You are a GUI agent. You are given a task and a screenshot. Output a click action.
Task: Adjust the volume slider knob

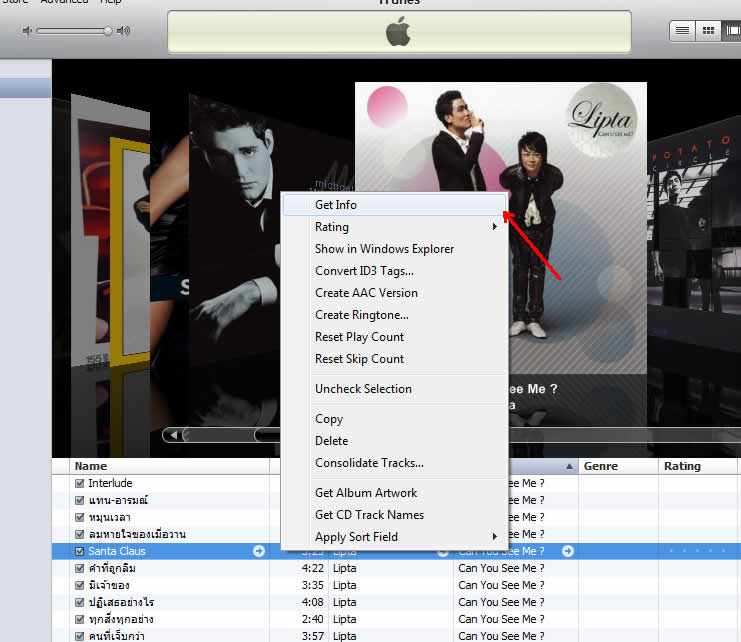click(108, 31)
